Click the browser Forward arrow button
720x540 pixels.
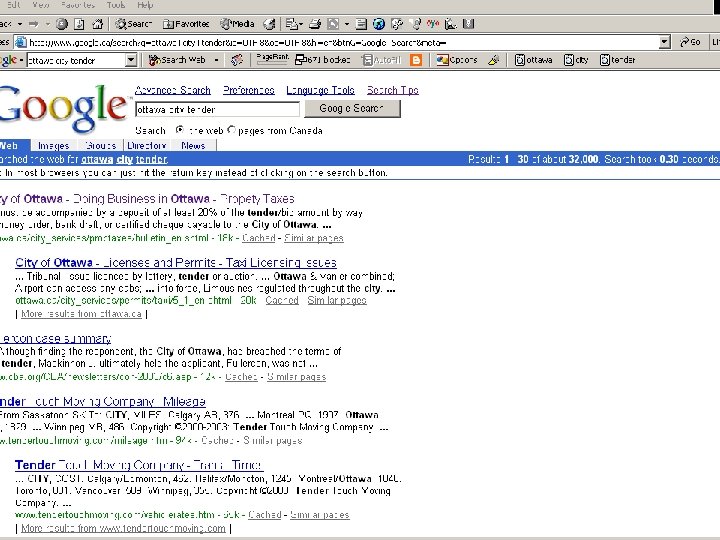34,24
